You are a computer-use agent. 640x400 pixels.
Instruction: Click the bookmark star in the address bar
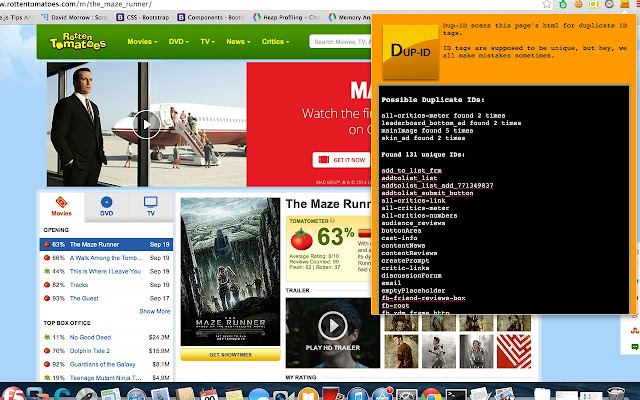(x=547, y=4)
